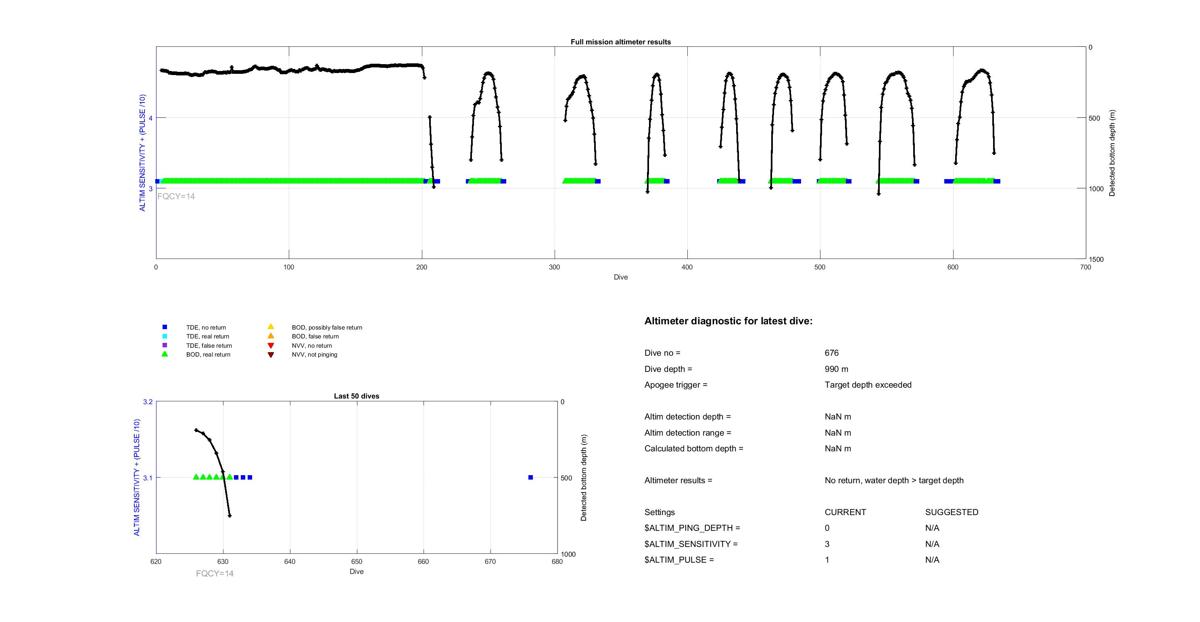Click the 'Dive depth =' label

click(x=668, y=369)
